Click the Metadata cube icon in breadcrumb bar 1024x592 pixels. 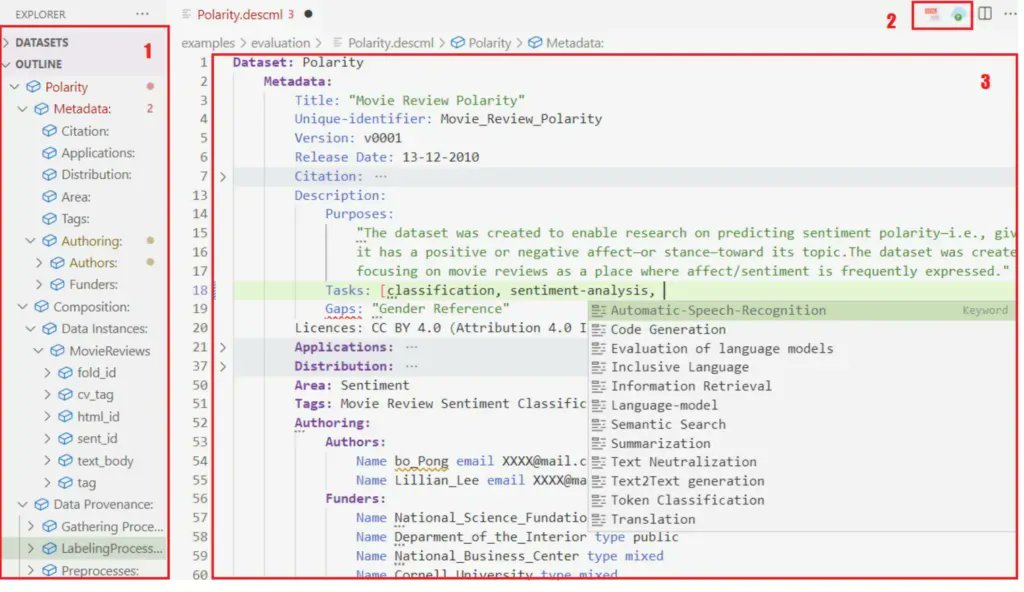click(x=536, y=42)
